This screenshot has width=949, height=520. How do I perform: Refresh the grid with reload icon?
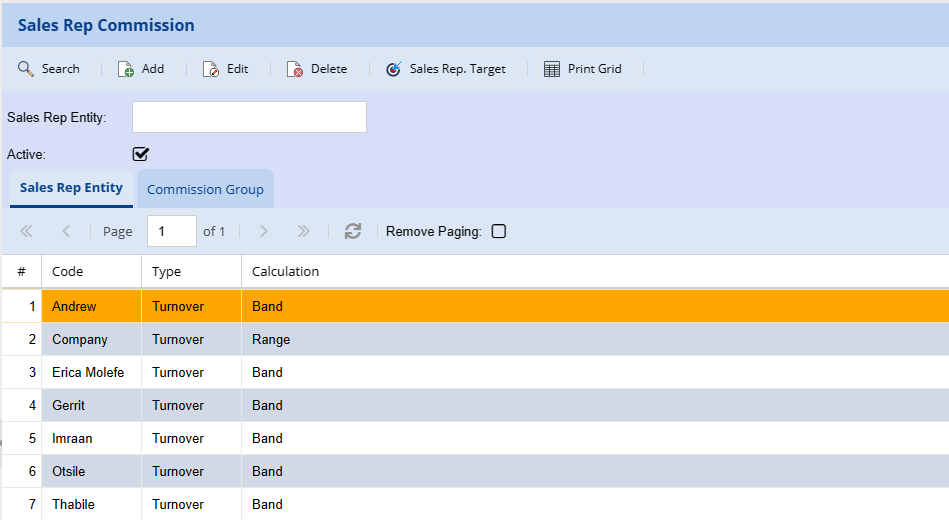[x=353, y=231]
